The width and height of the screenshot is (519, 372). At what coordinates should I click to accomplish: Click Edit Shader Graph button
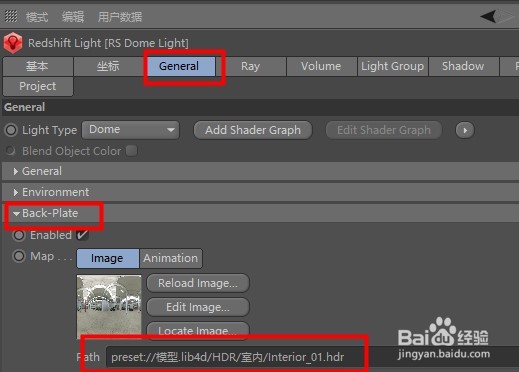[x=384, y=130]
